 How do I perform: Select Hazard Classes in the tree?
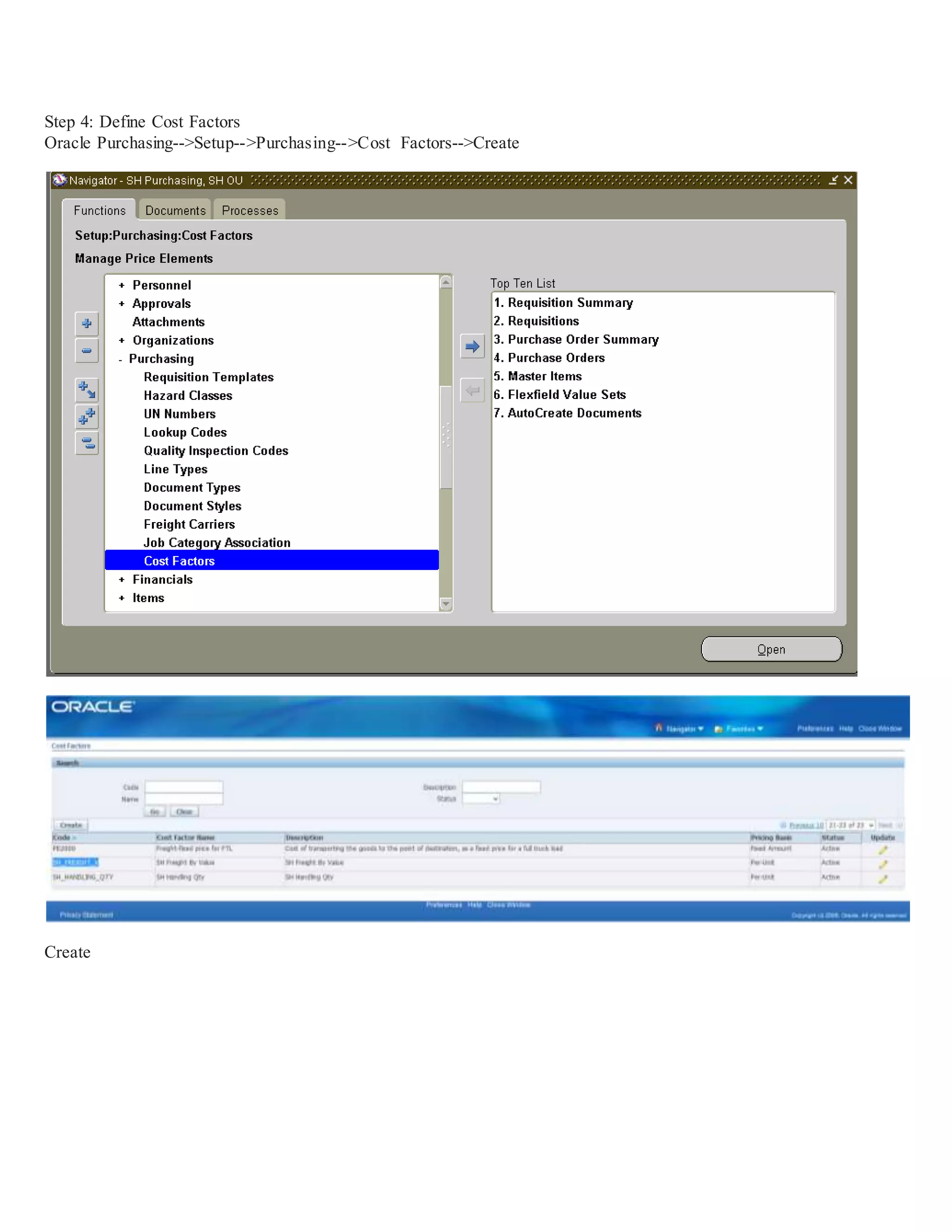[x=188, y=396]
